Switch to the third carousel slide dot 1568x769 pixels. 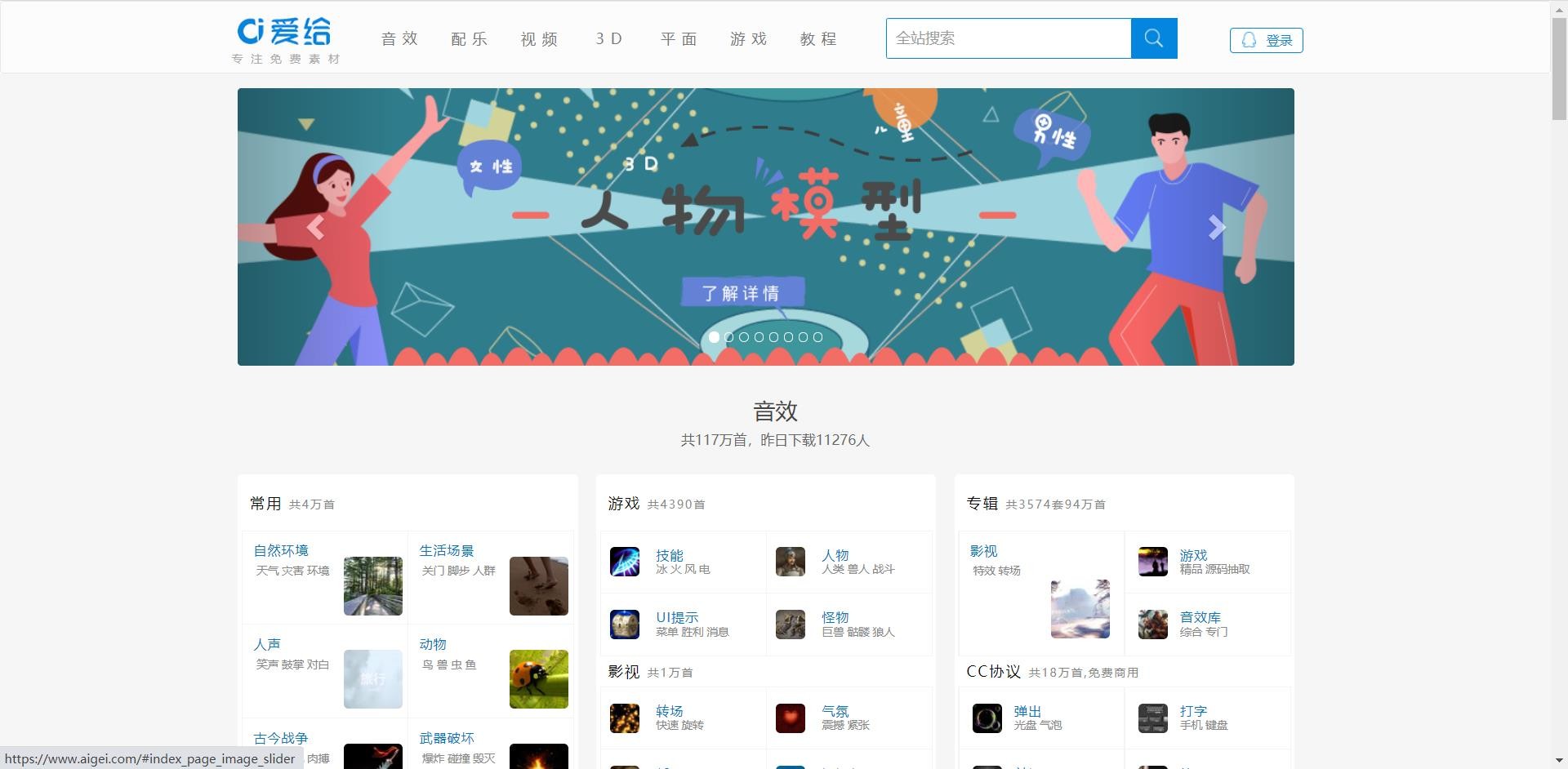tap(744, 337)
